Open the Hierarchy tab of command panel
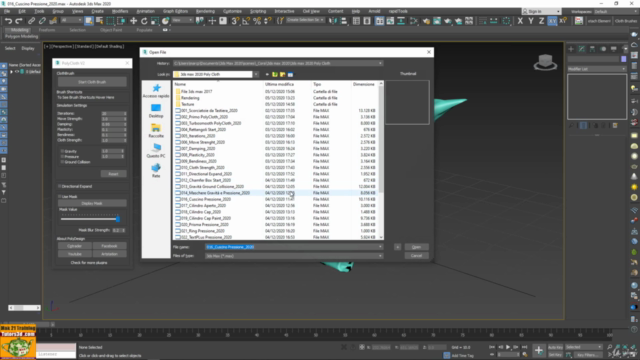Viewport: 640px width, 360px height. [x=592, y=49]
